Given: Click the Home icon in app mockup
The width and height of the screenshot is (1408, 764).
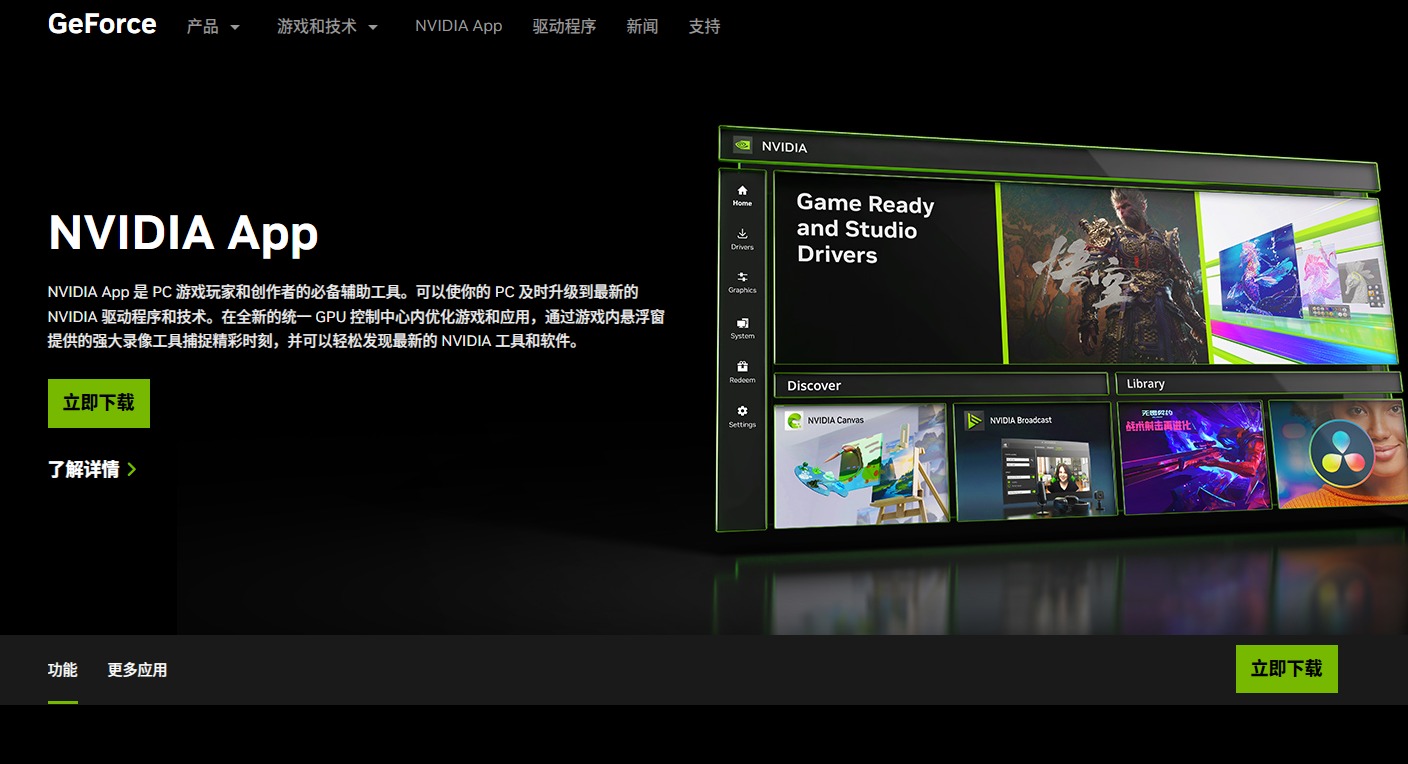Looking at the screenshot, I should pos(742,190).
